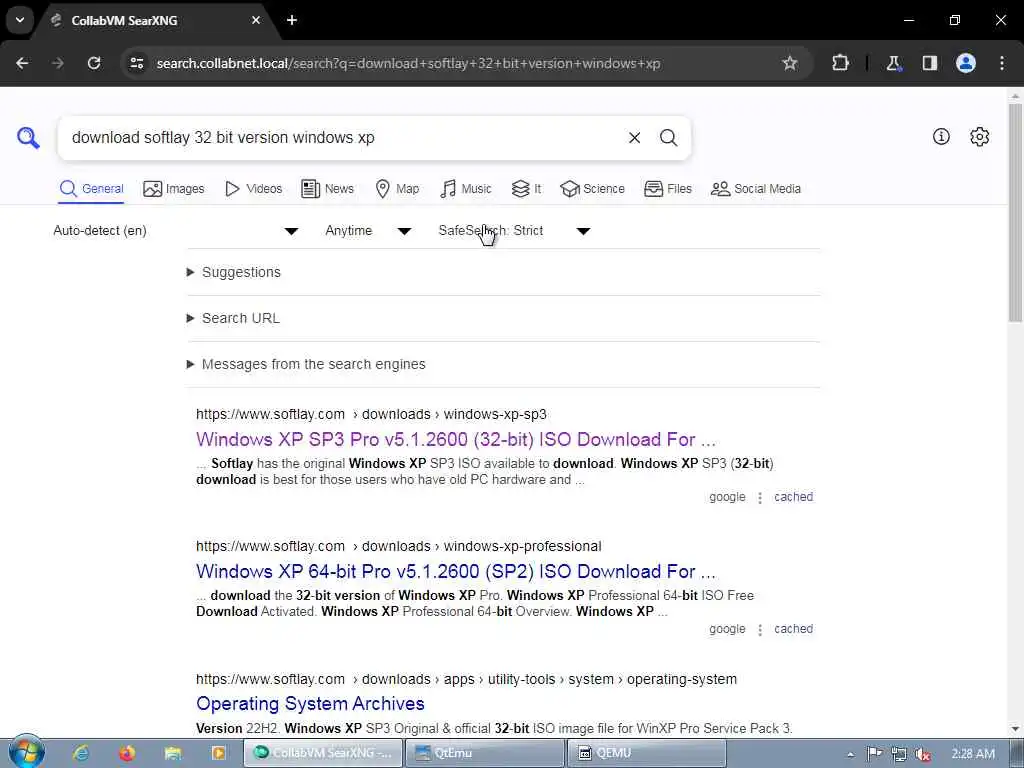Open the Windows Start button
1024x768 pixels.
[x=27, y=752]
